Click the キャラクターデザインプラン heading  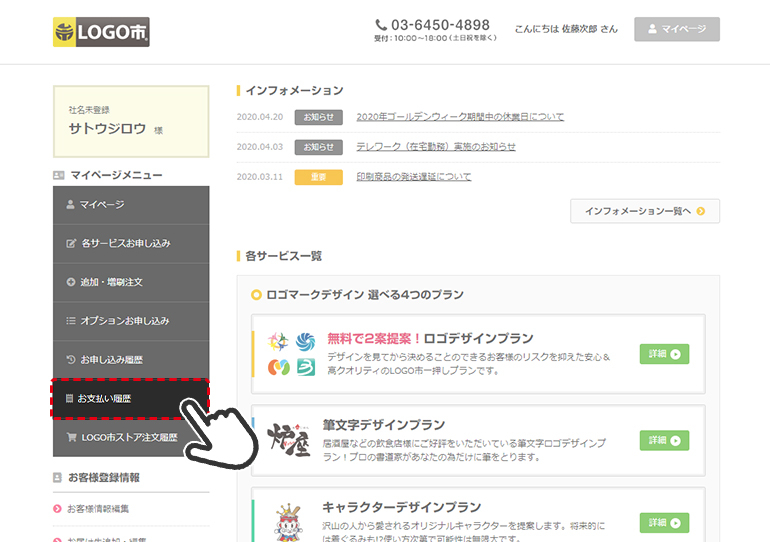[x=401, y=507]
